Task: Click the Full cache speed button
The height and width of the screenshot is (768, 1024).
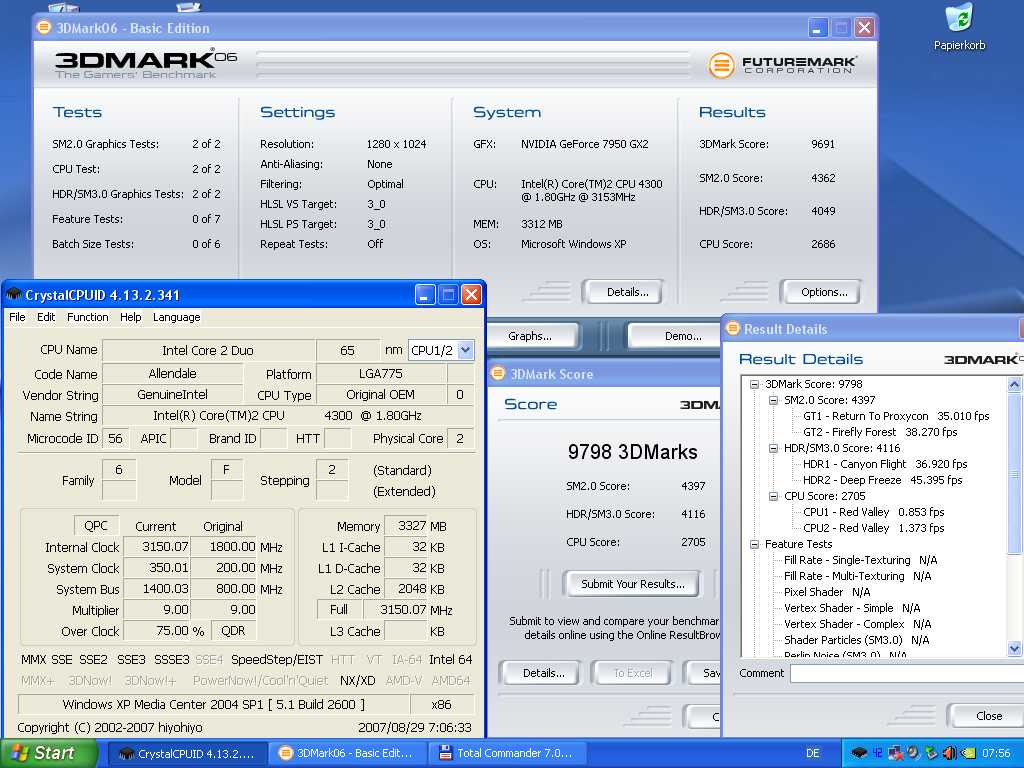Action: point(339,609)
